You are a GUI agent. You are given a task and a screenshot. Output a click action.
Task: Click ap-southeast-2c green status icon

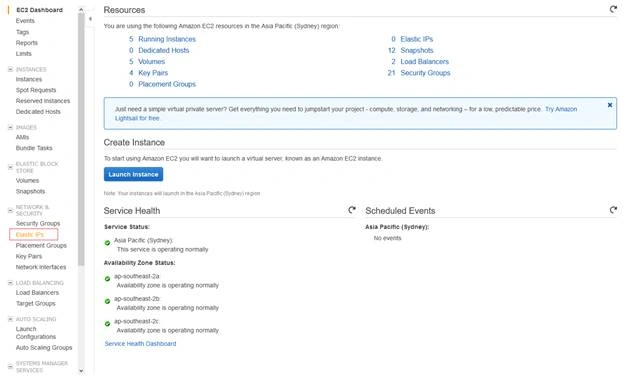tap(107, 324)
